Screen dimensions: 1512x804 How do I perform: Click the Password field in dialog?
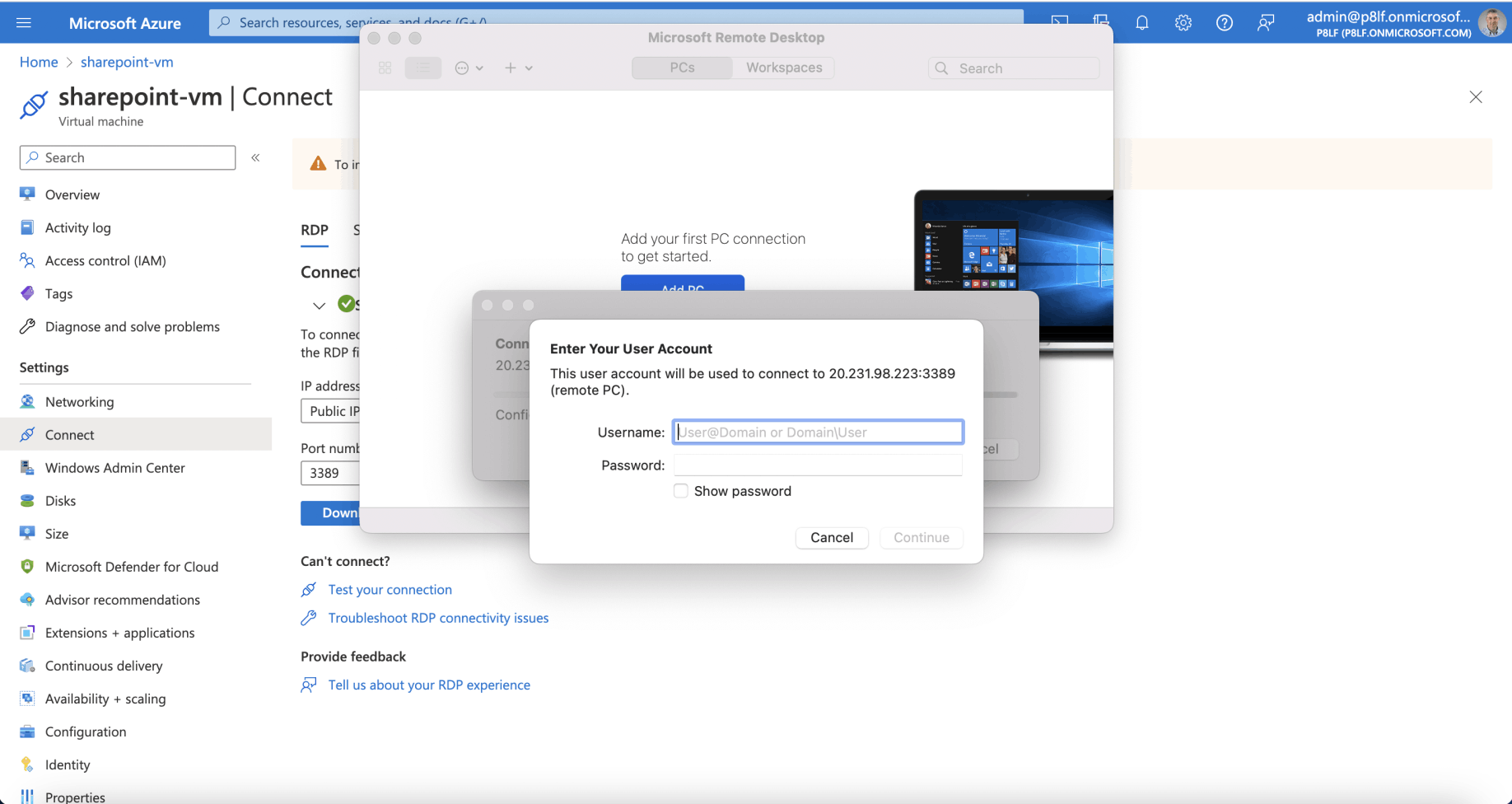(818, 465)
